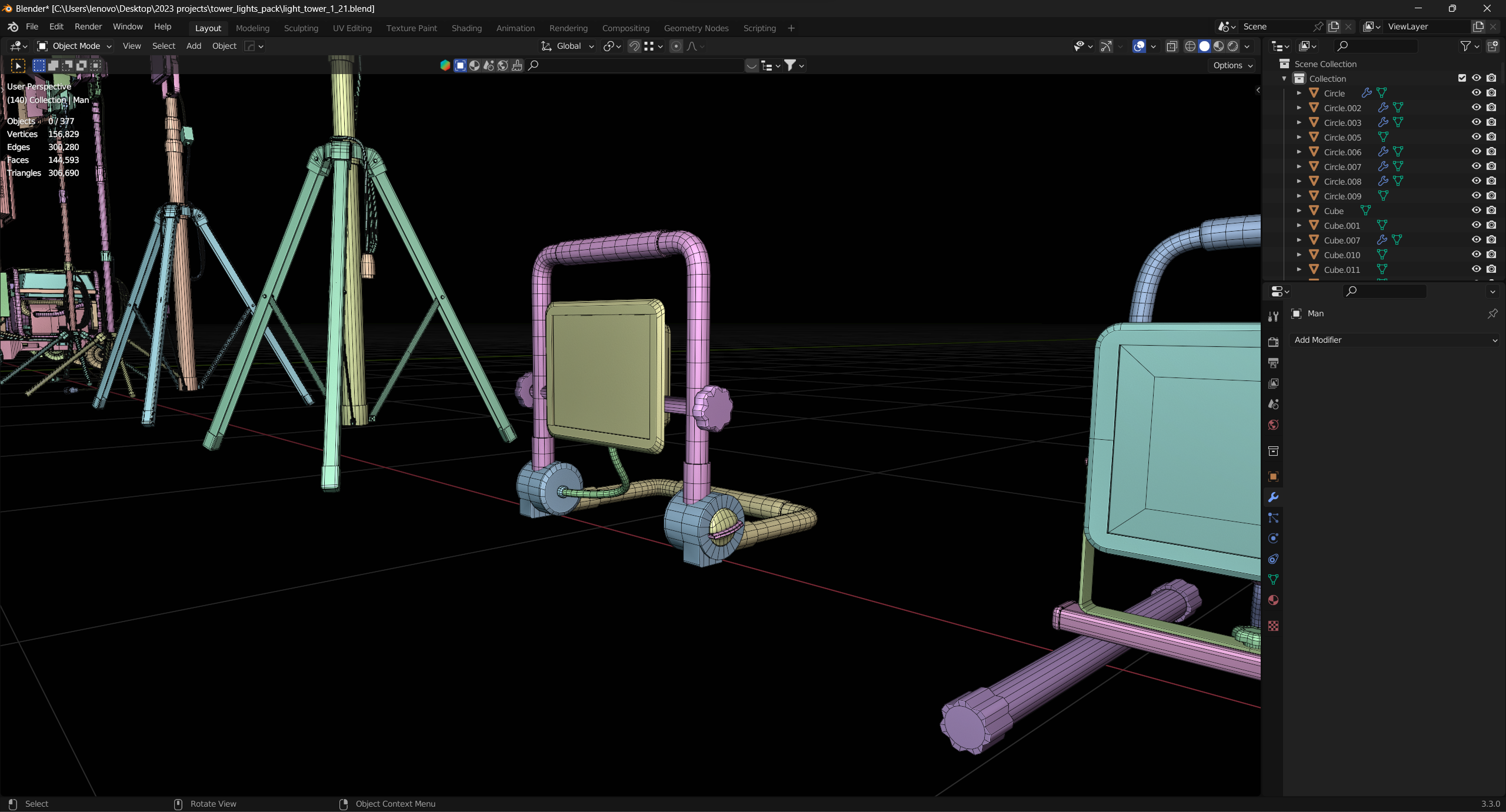The height and width of the screenshot is (812, 1506).
Task: Open the Object Mode dropdown
Action: pos(74,46)
